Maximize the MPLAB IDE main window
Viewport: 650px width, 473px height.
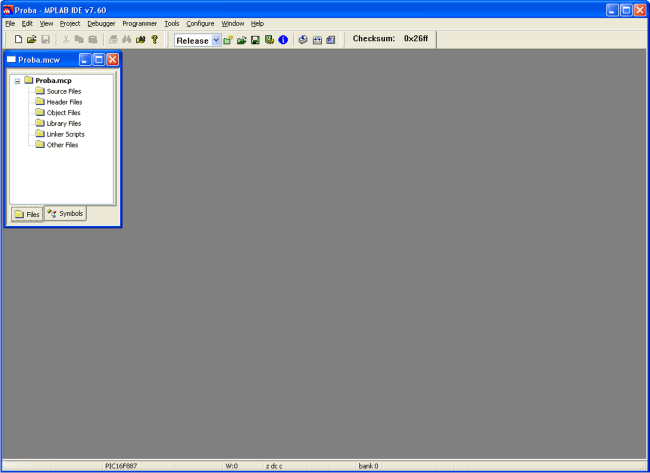pos(626,10)
